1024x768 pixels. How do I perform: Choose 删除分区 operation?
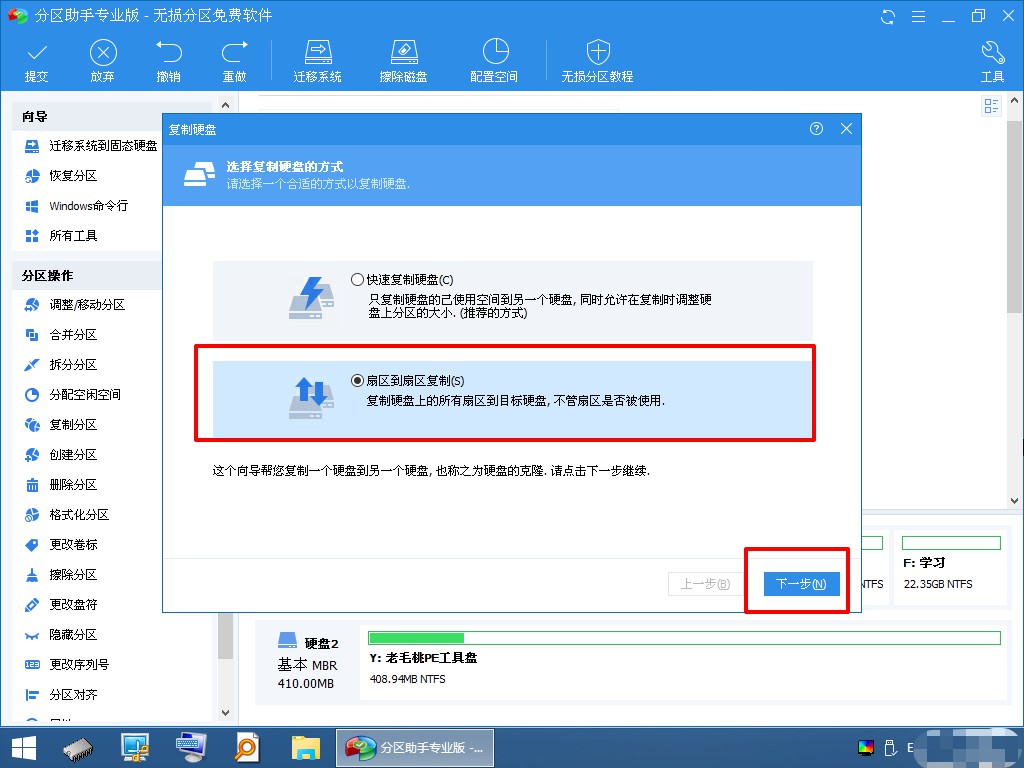(x=61, y=485)
